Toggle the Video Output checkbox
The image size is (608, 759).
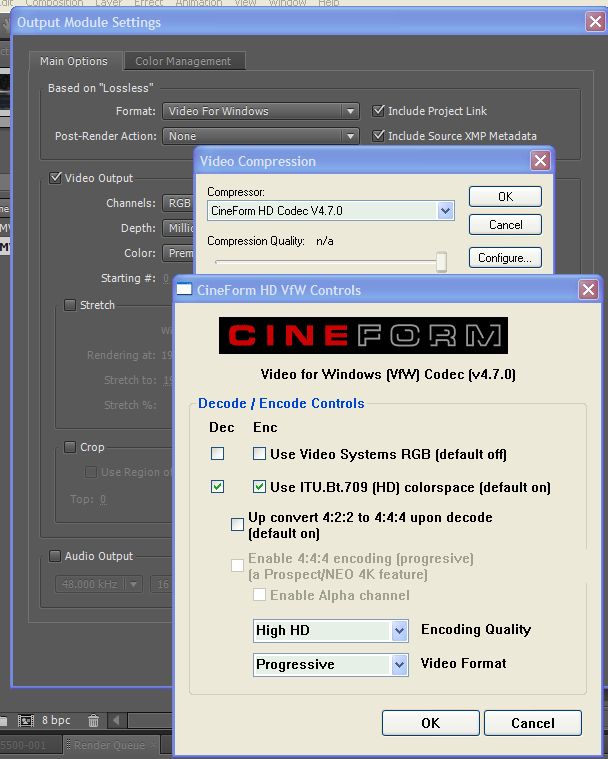[55, 178]
